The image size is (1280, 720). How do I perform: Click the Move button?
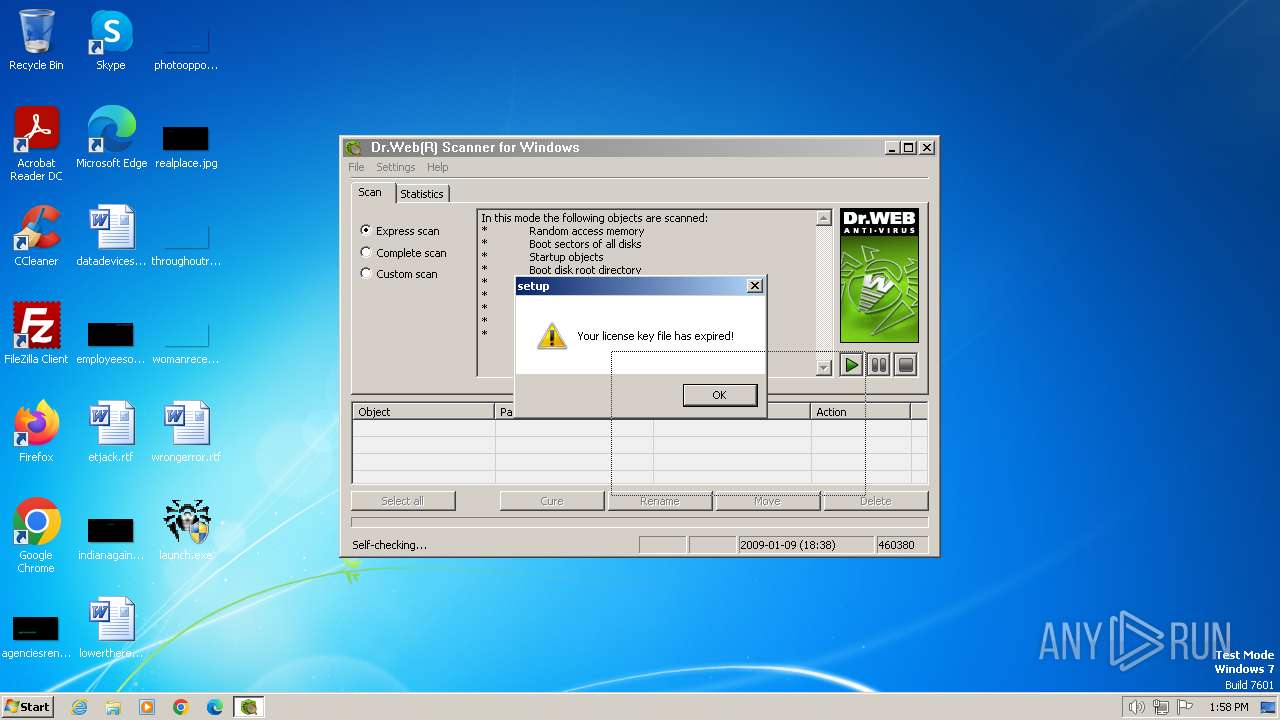(x=767, y=501)
